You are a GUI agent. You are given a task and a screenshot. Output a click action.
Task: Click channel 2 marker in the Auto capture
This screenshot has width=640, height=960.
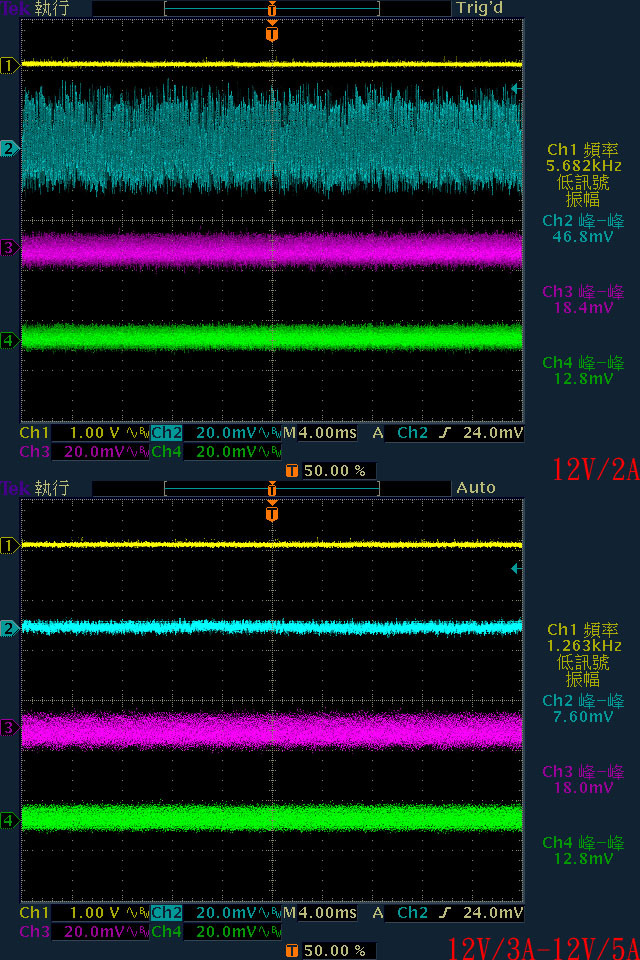pos(10,629)
